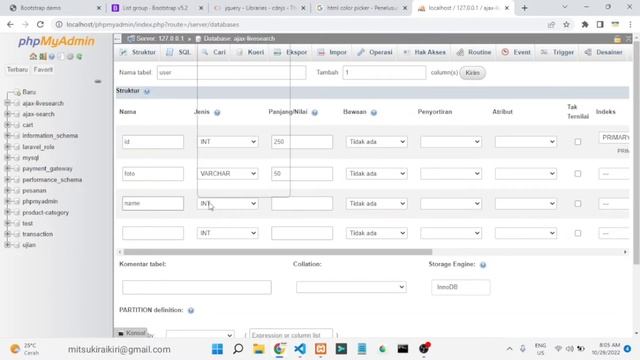The image size is (640, 360).
Task: Click the Kirim button
Action: pos(472,73)
